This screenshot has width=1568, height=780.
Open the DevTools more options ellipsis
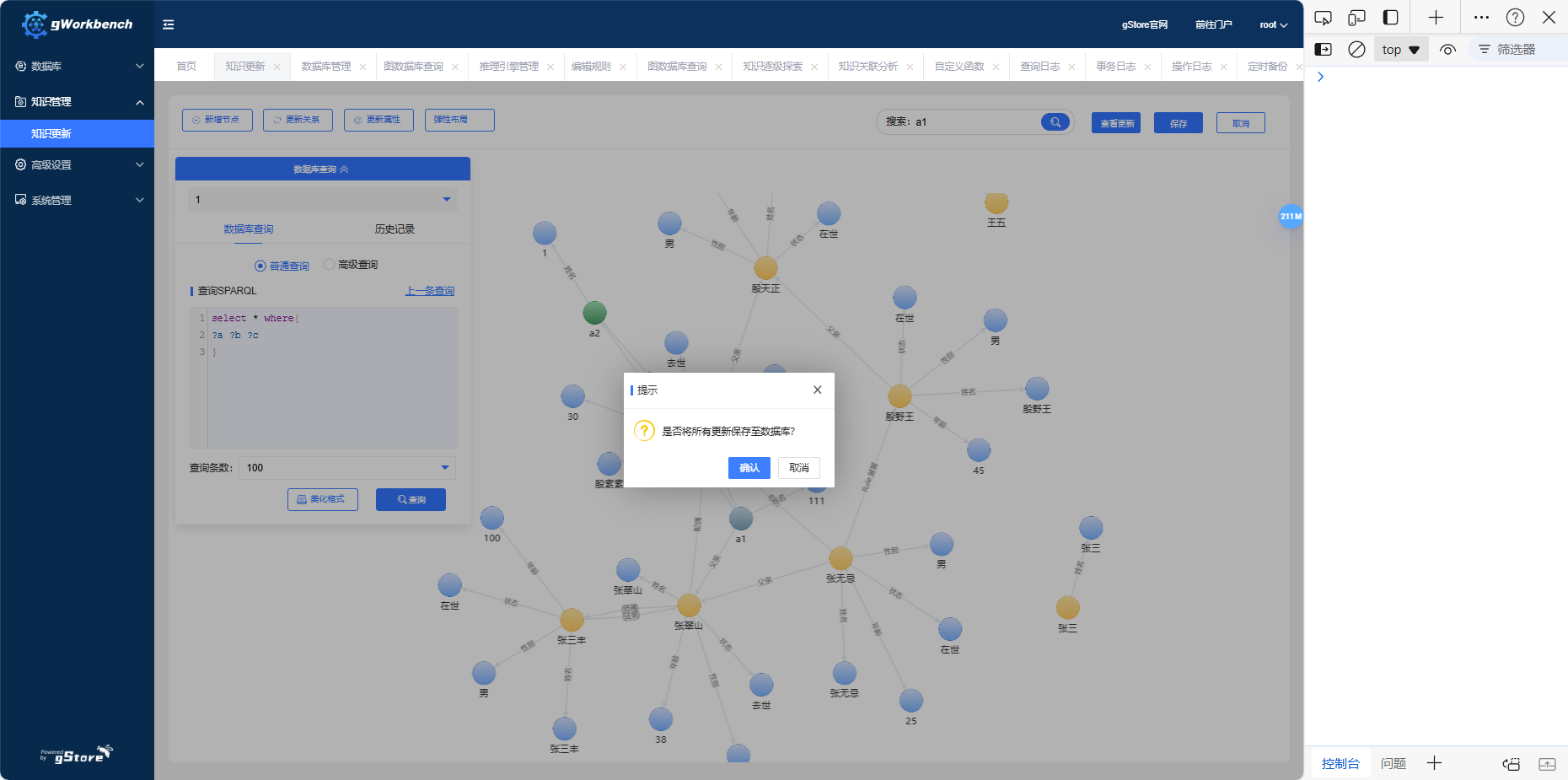pyautogui.click(x=1481, y=18)
